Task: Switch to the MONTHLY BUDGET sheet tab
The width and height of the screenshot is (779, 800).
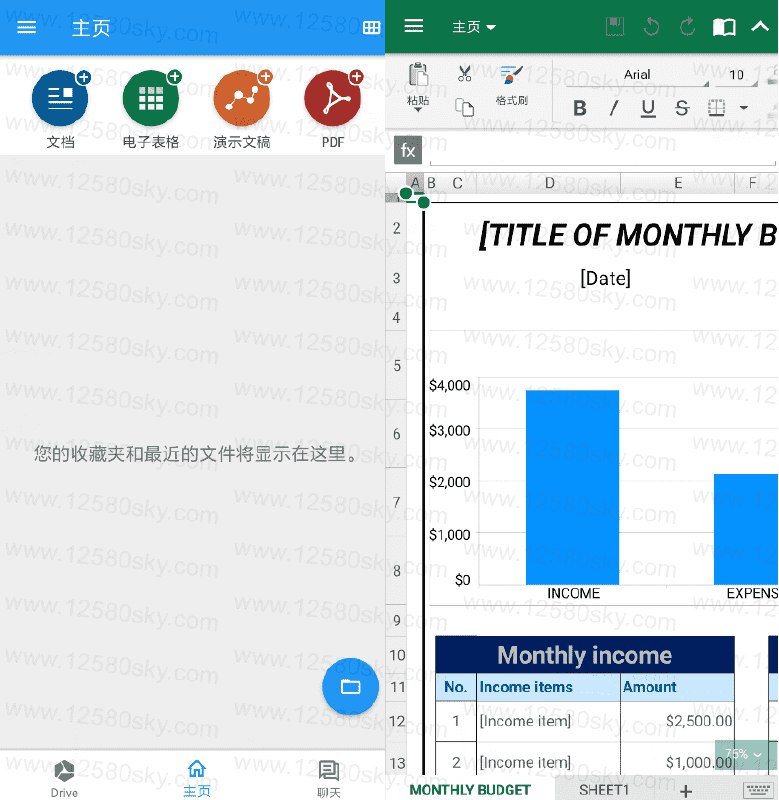Action: 470,790
